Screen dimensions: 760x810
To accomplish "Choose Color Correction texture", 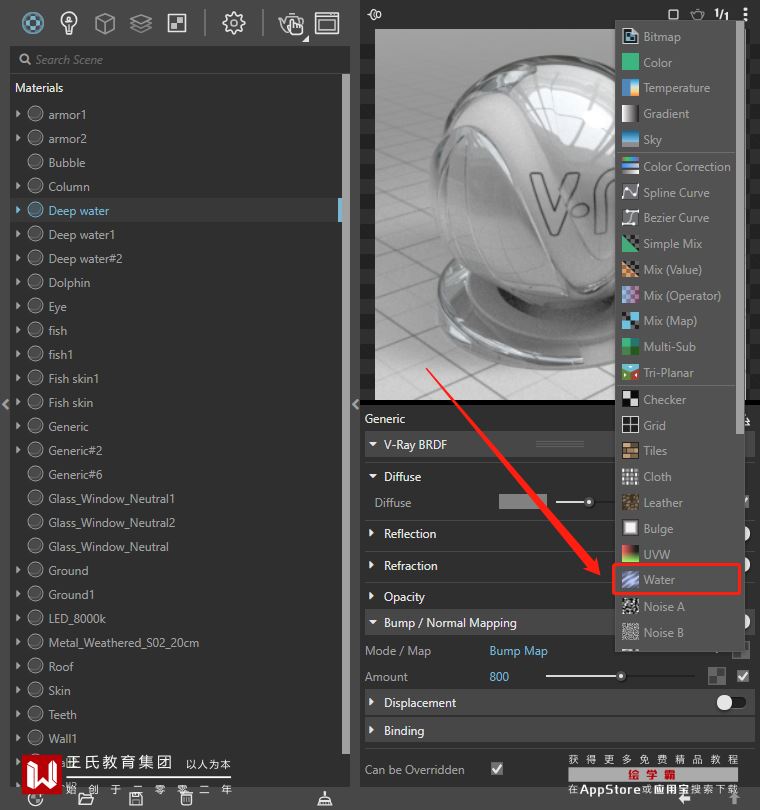I will tap(676, 166).
